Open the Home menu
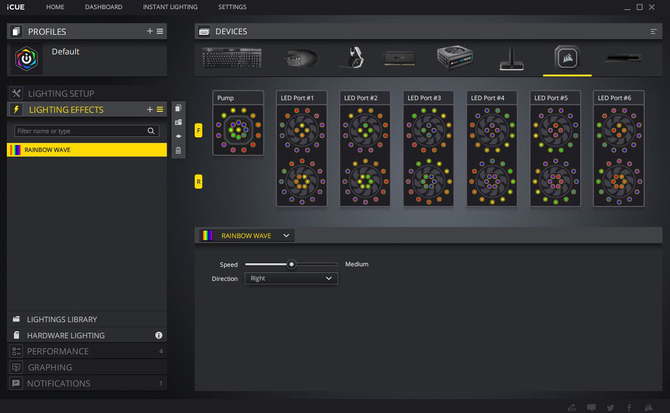Image resolution: width=670 pixels, height=413 pixels. click(55, 7)
